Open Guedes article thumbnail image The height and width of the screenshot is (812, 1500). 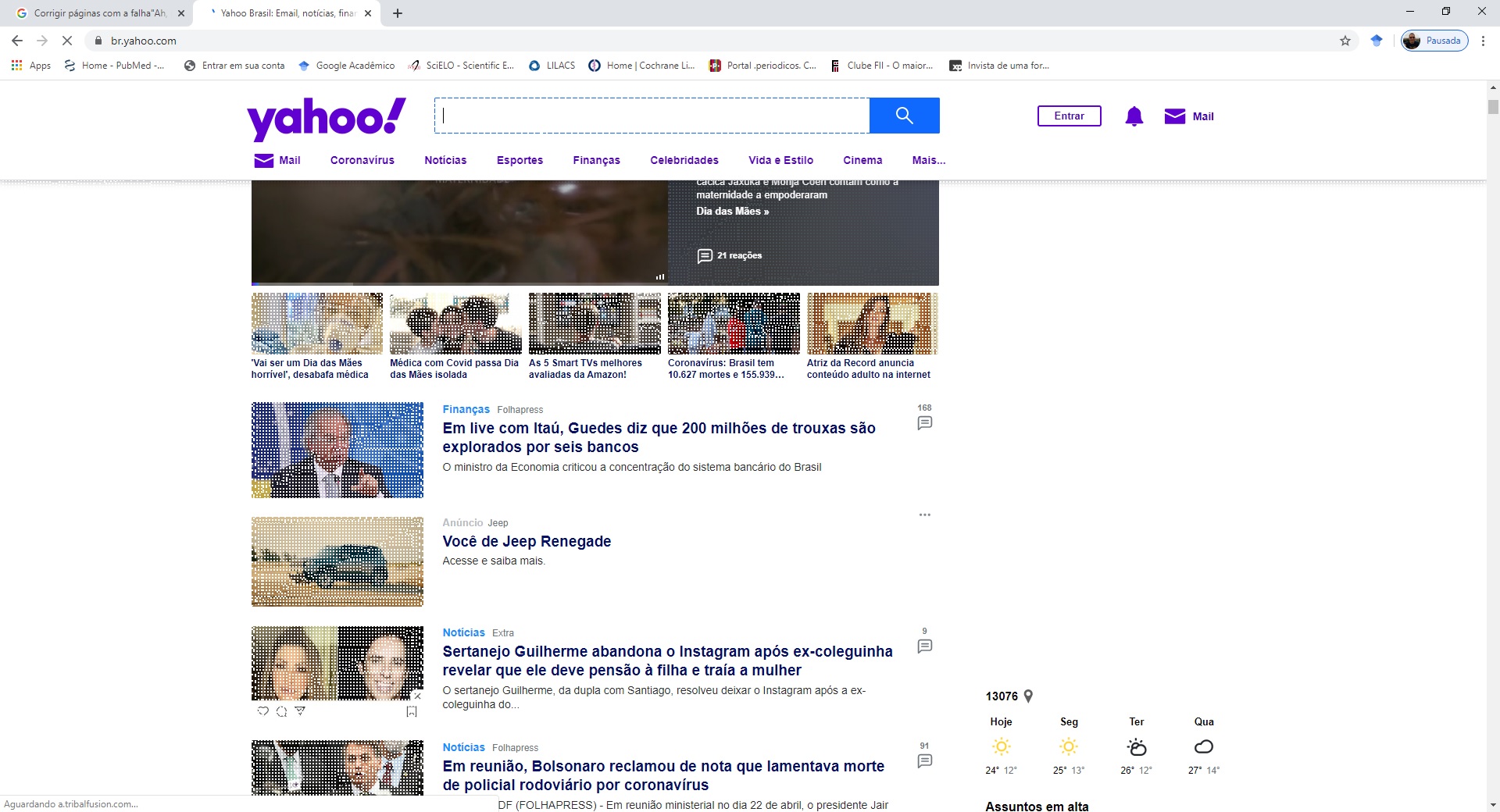click(337, 451)
